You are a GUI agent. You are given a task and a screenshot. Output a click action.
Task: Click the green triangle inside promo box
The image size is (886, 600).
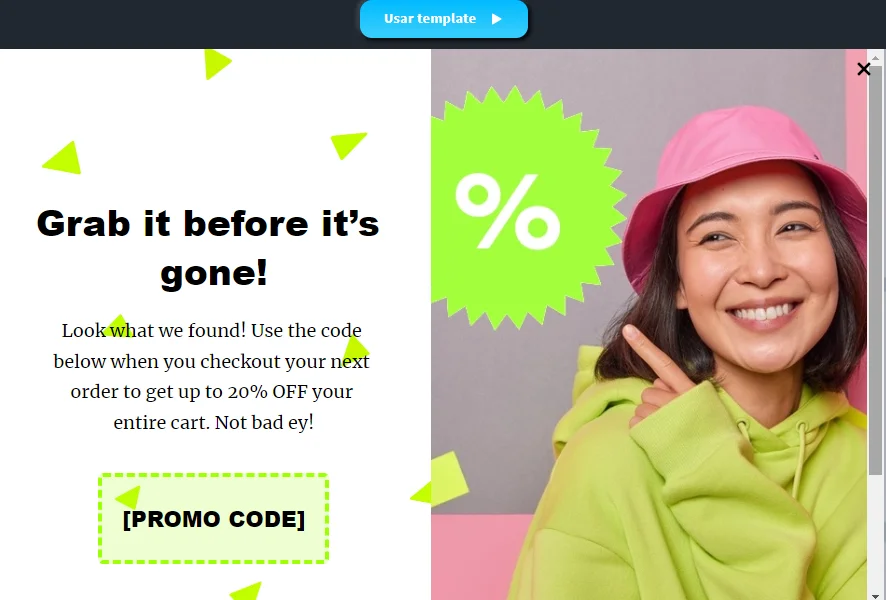point(128,497)
